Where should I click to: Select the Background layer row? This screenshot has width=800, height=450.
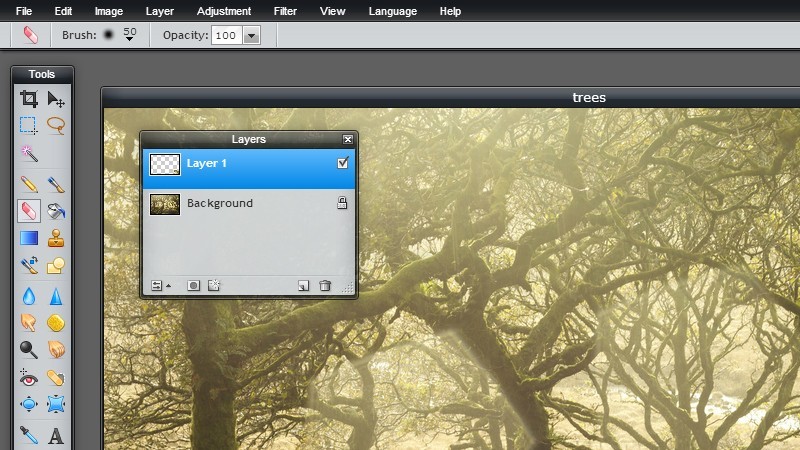click(250, 204)
